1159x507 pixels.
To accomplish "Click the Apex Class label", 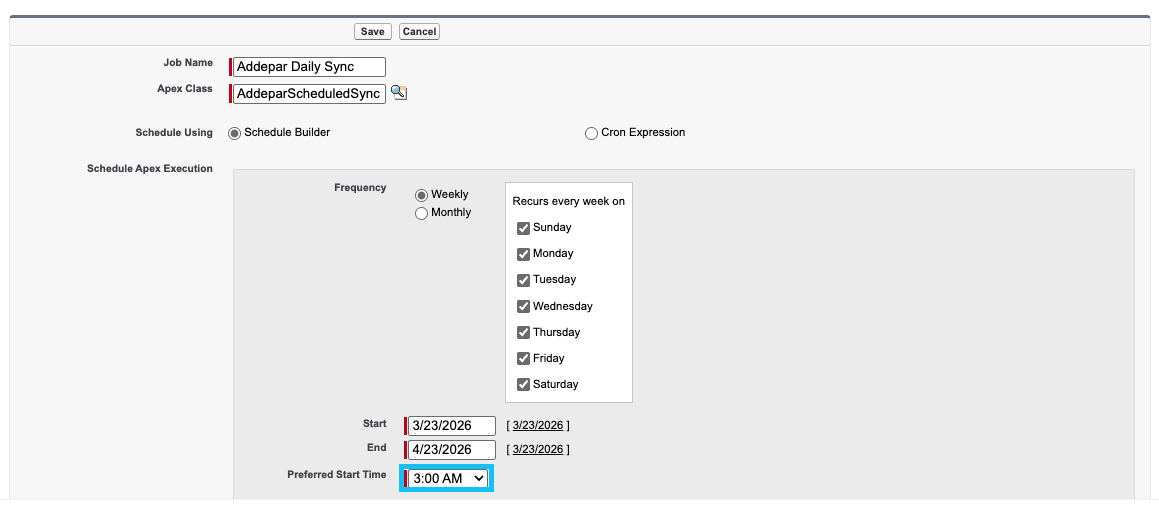I will pos(185,89).
